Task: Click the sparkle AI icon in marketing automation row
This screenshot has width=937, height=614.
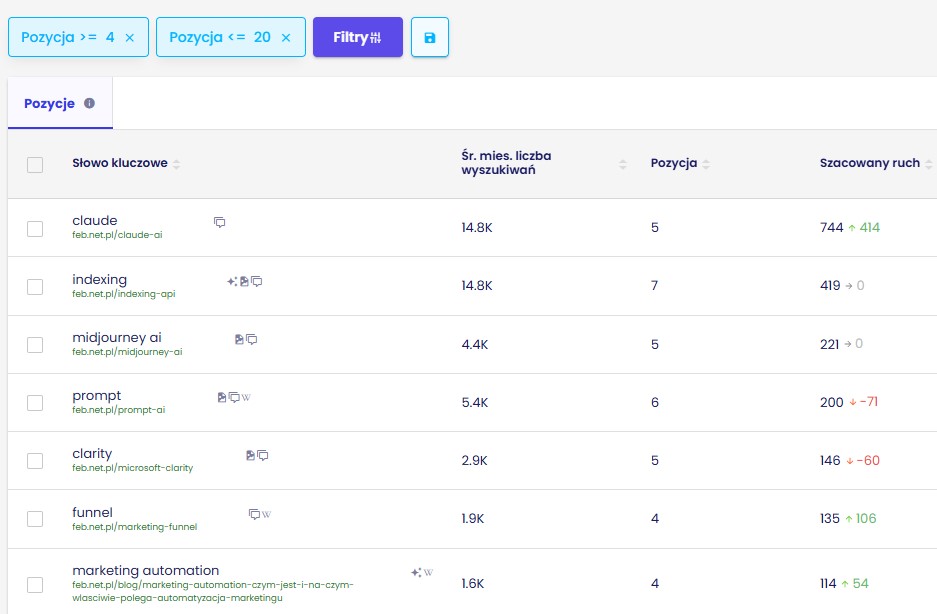Action: [x=416, y=572]
